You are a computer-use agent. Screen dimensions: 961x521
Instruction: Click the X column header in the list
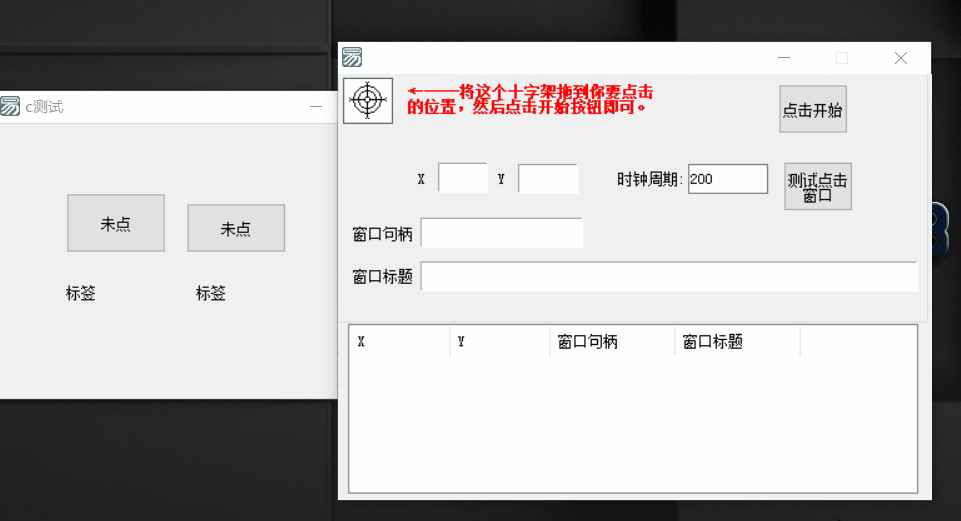click(x=400, y=341)
